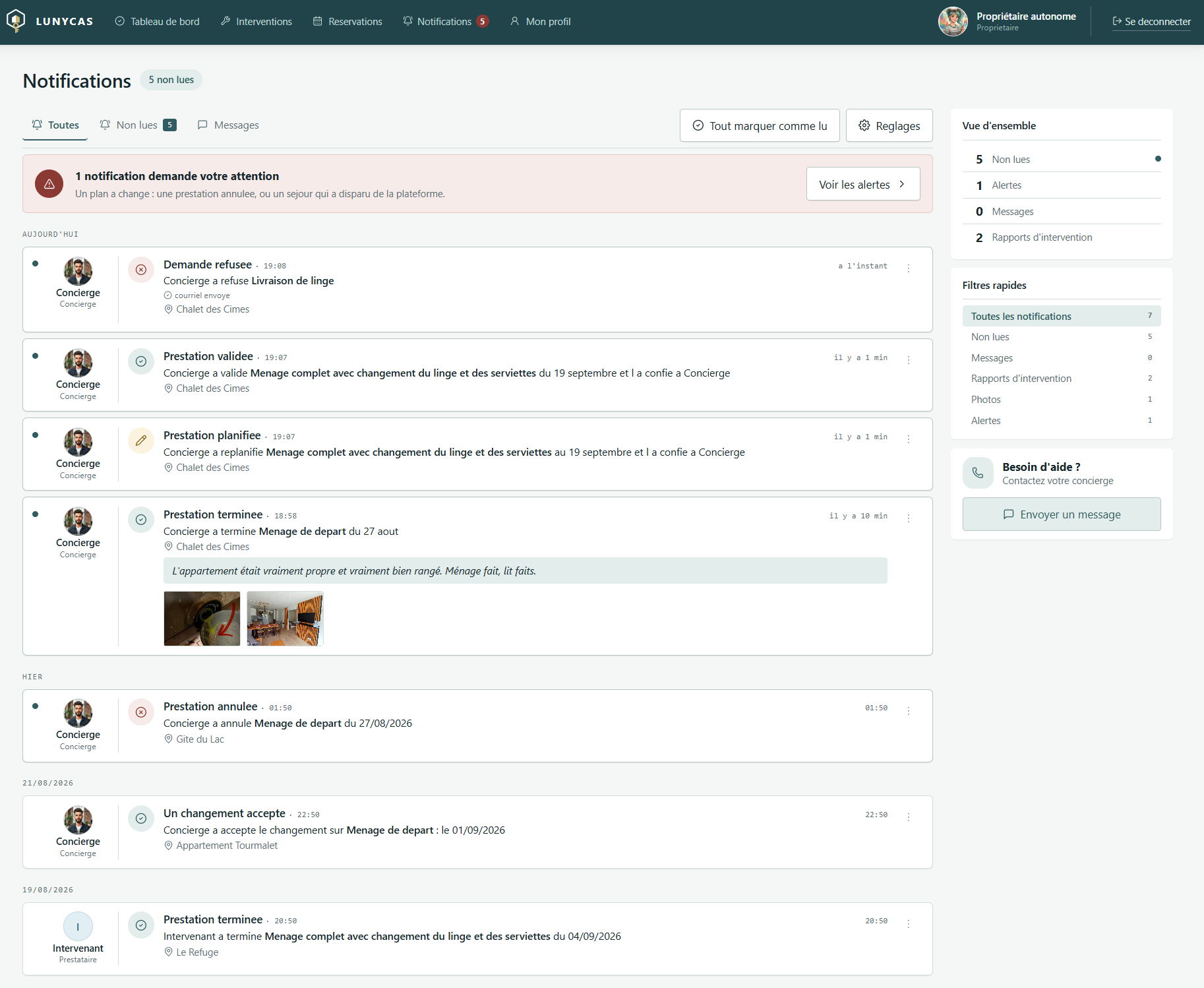Click Concierge avatar on Prestation planifiee card

coord(78,442)
